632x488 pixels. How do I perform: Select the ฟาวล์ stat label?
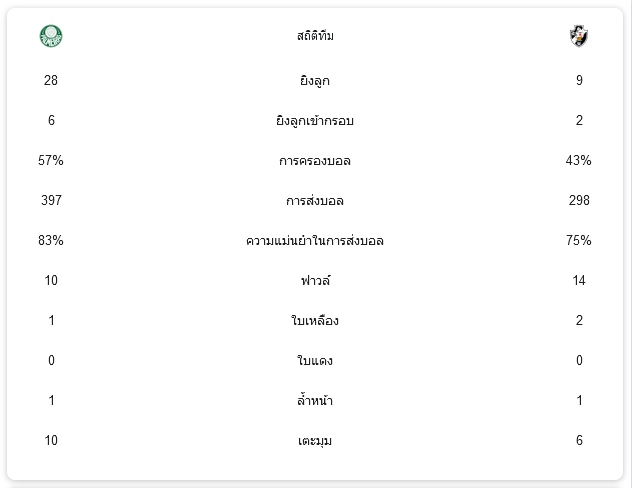pos(315,280)
